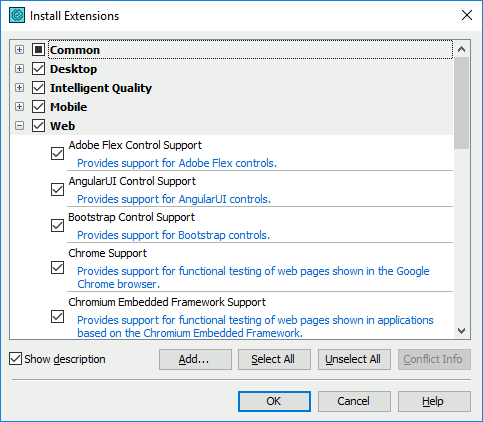Click the Cancel button

[354, 401]
